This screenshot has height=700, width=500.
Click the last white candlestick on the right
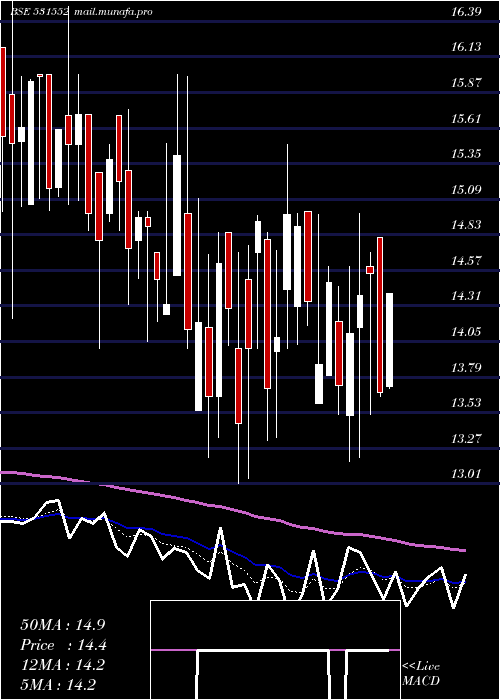[x=389, y=340]
